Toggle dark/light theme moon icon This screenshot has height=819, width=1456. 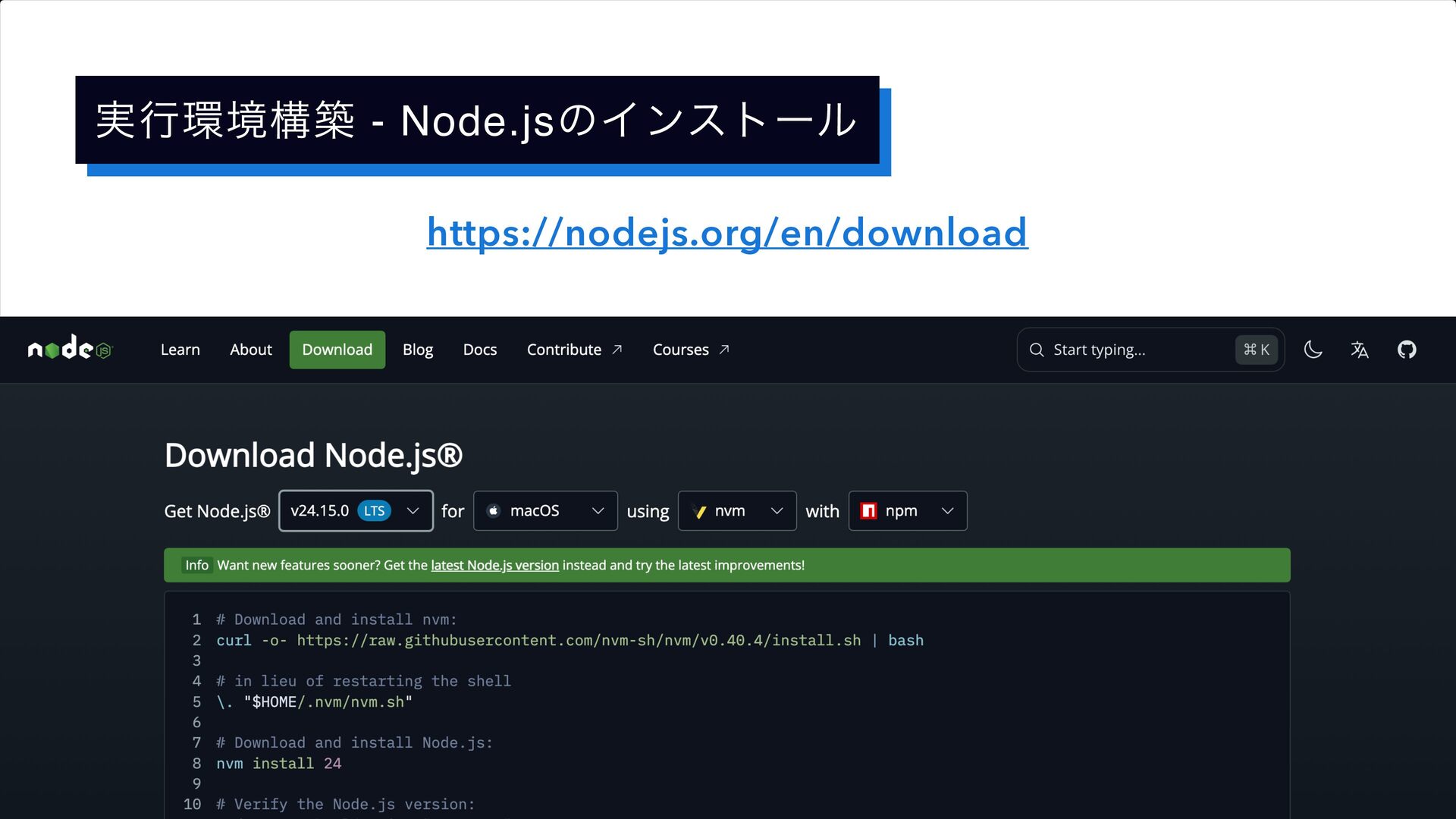tap(1313, 350)
